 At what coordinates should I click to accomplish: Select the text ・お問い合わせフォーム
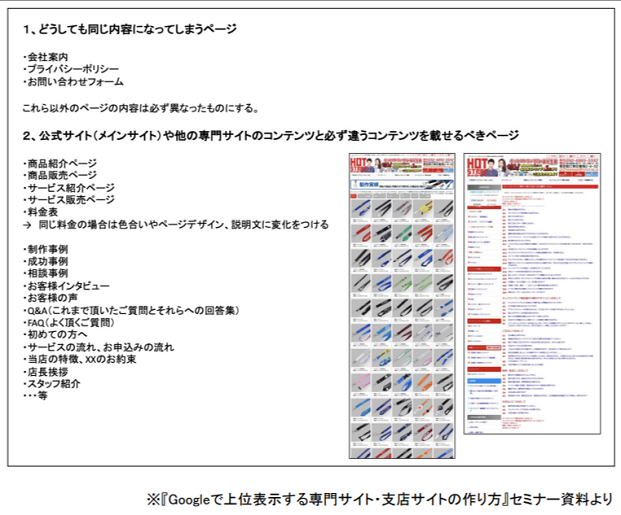73,82
